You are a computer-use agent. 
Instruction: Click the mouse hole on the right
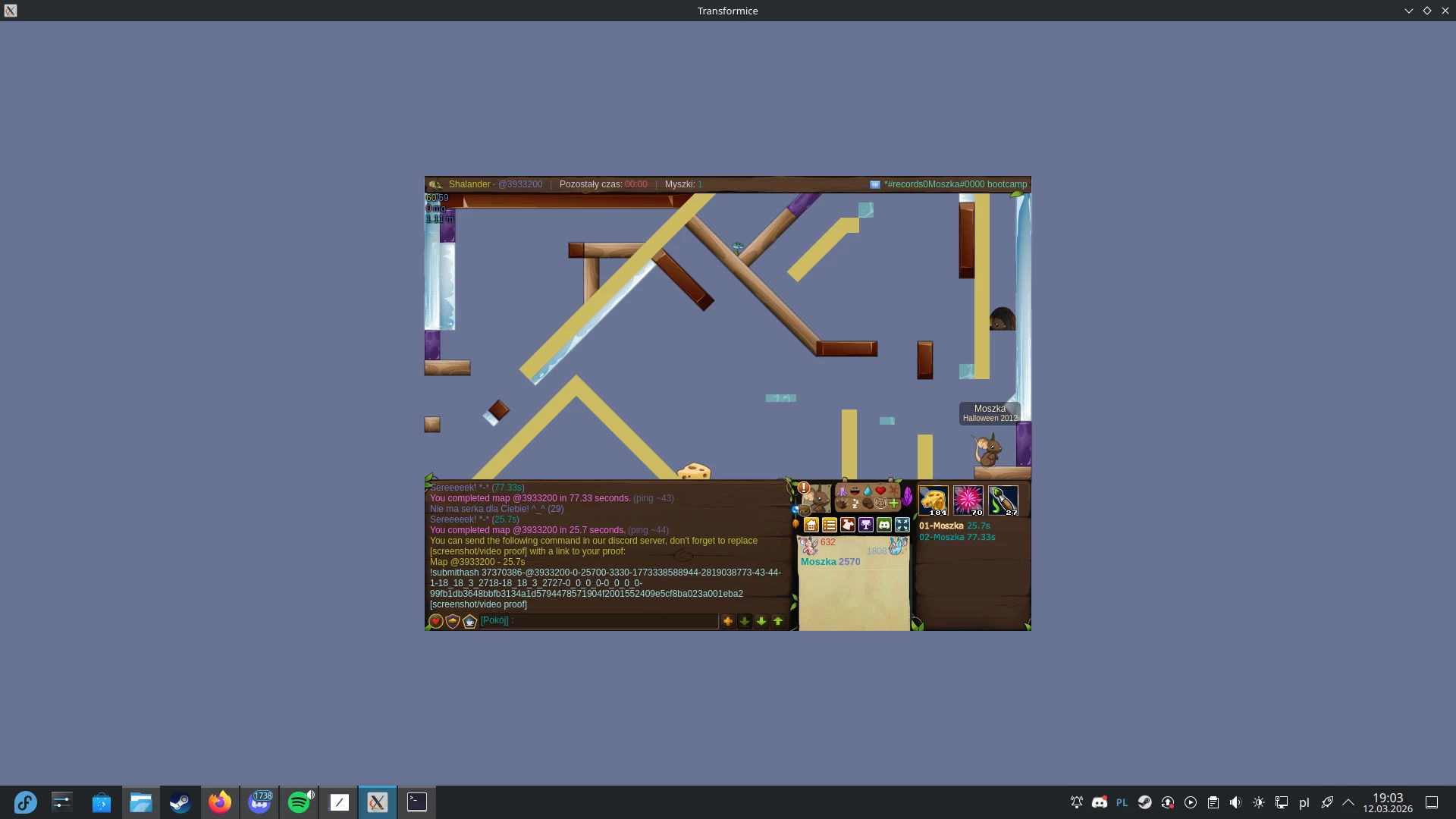click(1002, 318)
